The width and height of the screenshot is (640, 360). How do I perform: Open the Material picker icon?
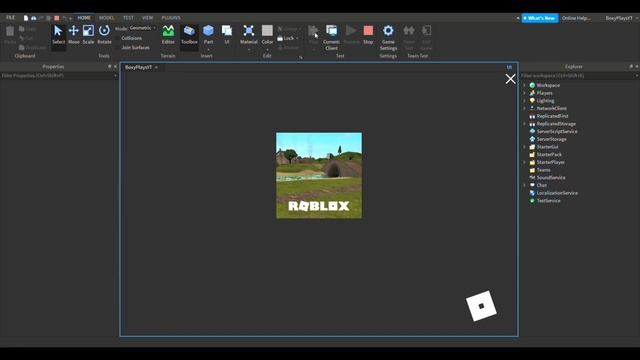coord(249,31)
